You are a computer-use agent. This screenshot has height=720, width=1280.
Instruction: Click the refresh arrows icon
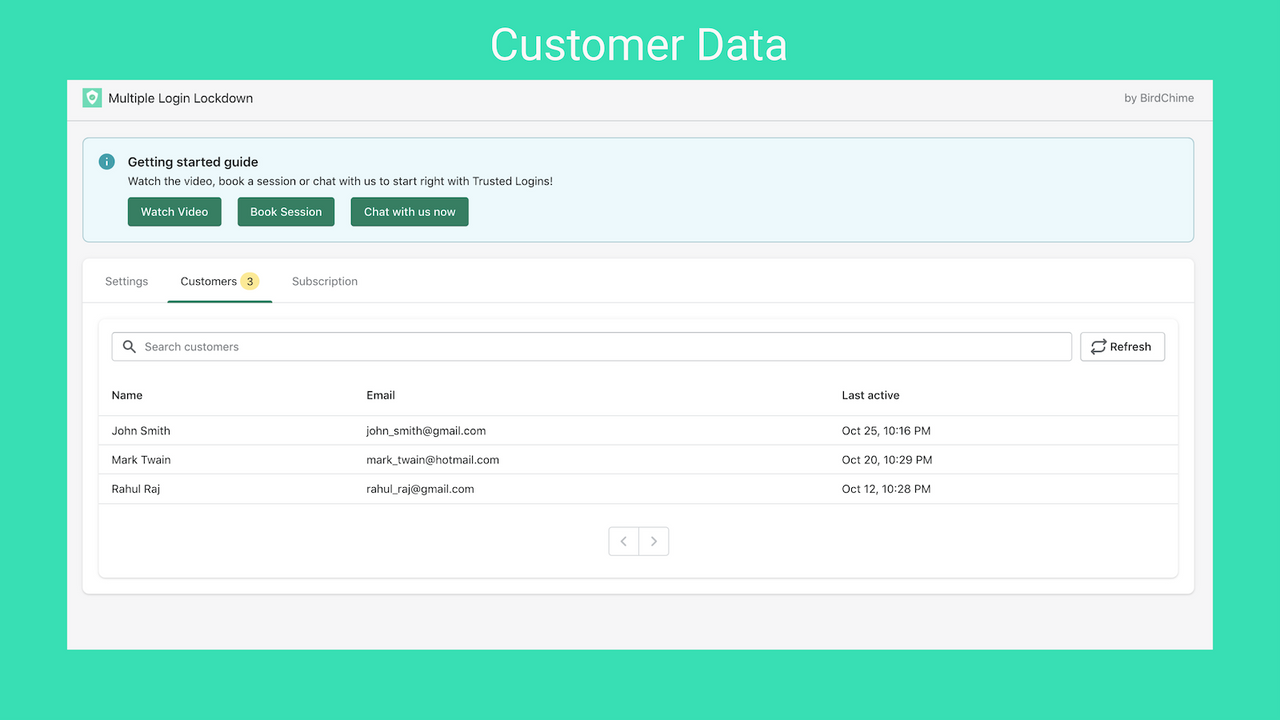pos(1097,346)
